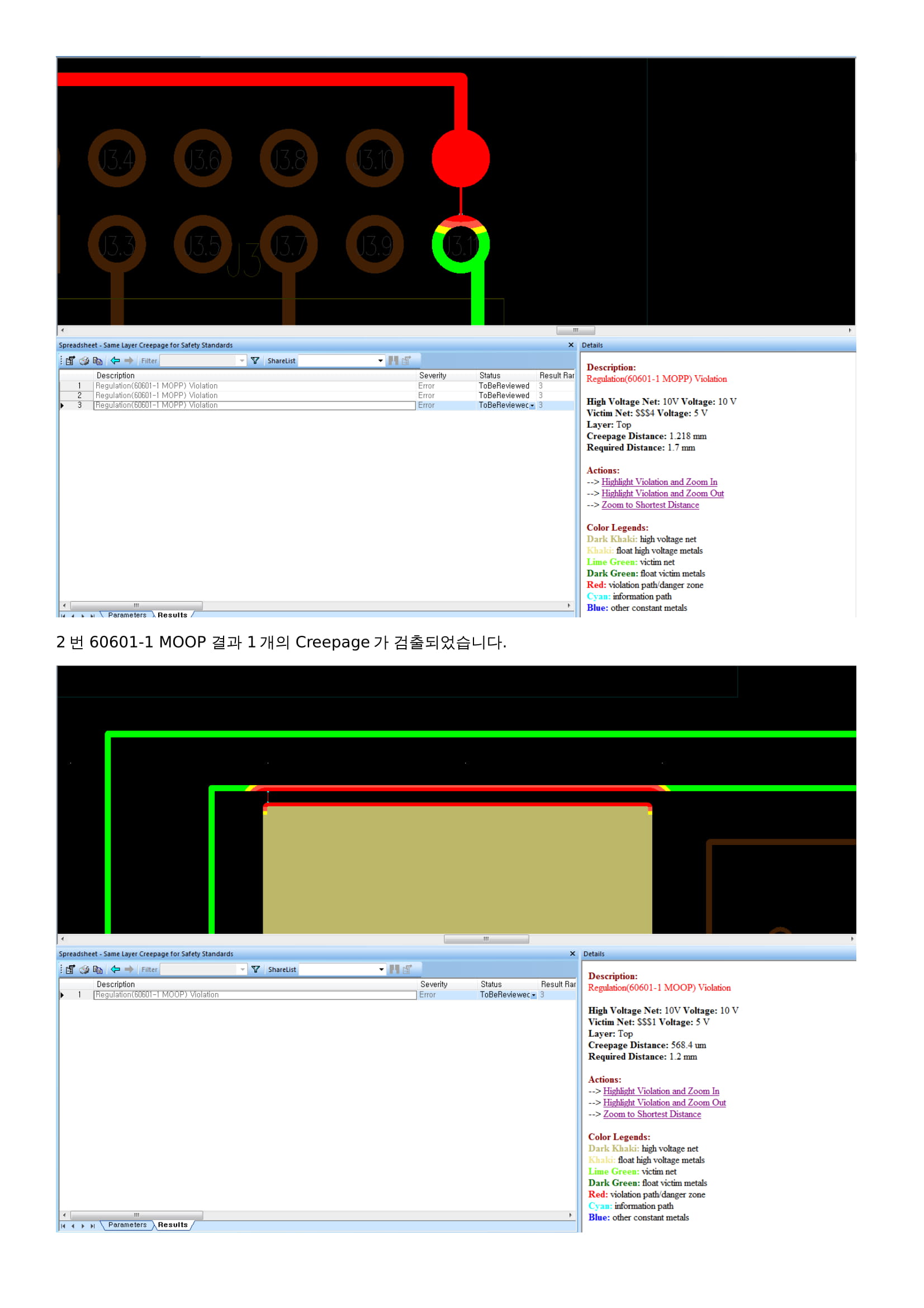Select the Results tab under the MOOP spreadsheet

tap(173, 1225)
